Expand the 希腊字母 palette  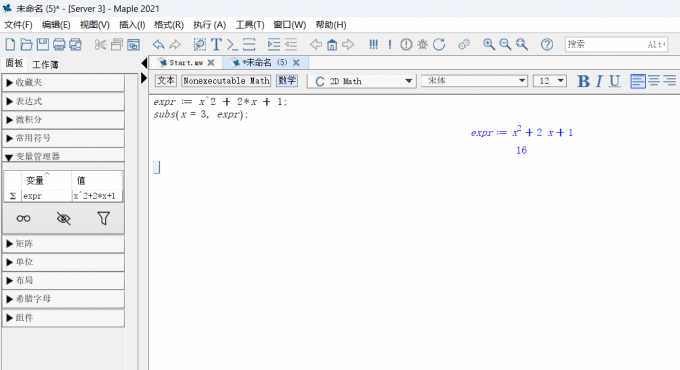tap(63, 299)
